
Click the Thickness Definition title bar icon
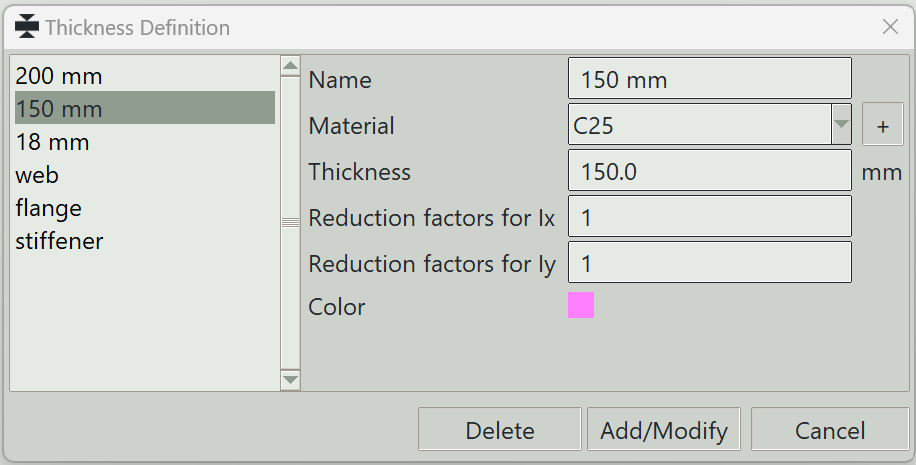coord(26,27)
